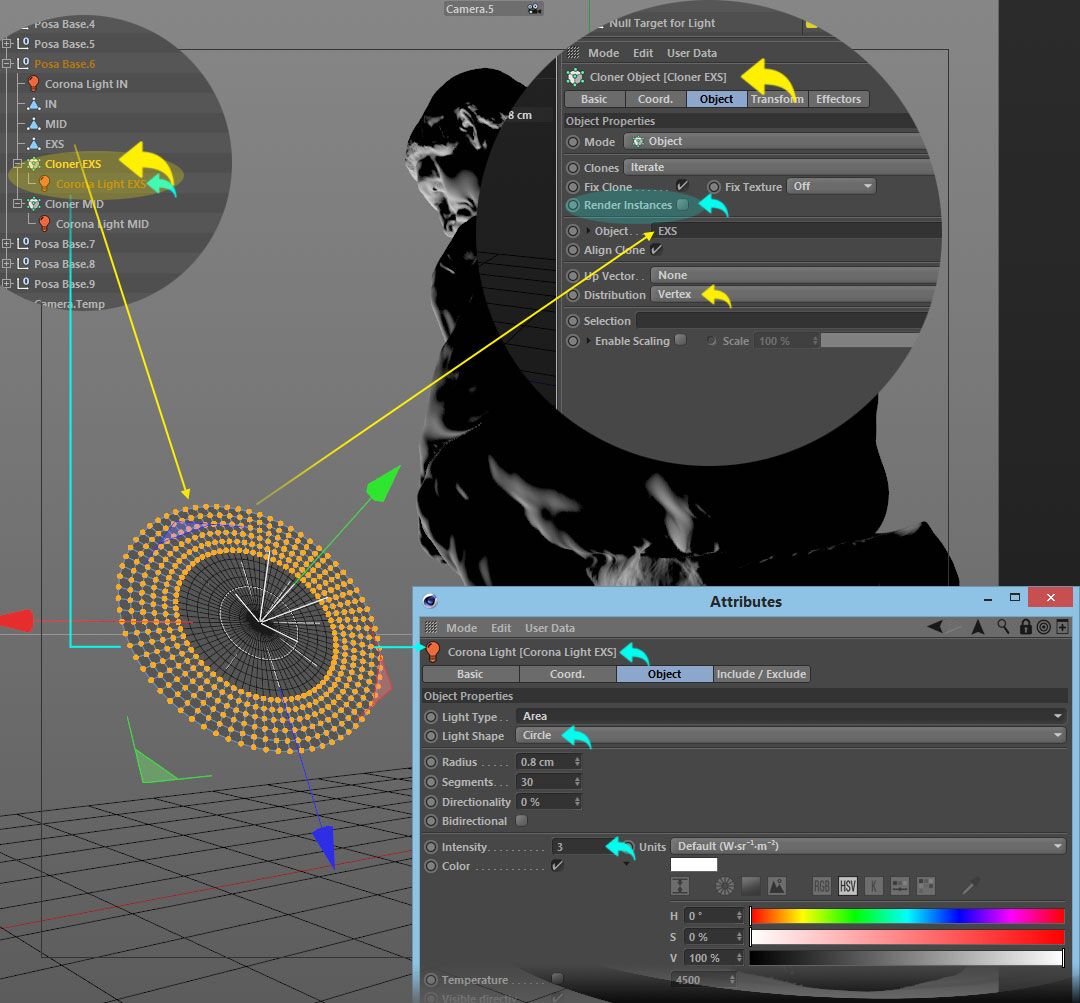Toggle the Color checkbox under Intensity
Viewport: 1080px width, 1003px height.
point(557,865)
